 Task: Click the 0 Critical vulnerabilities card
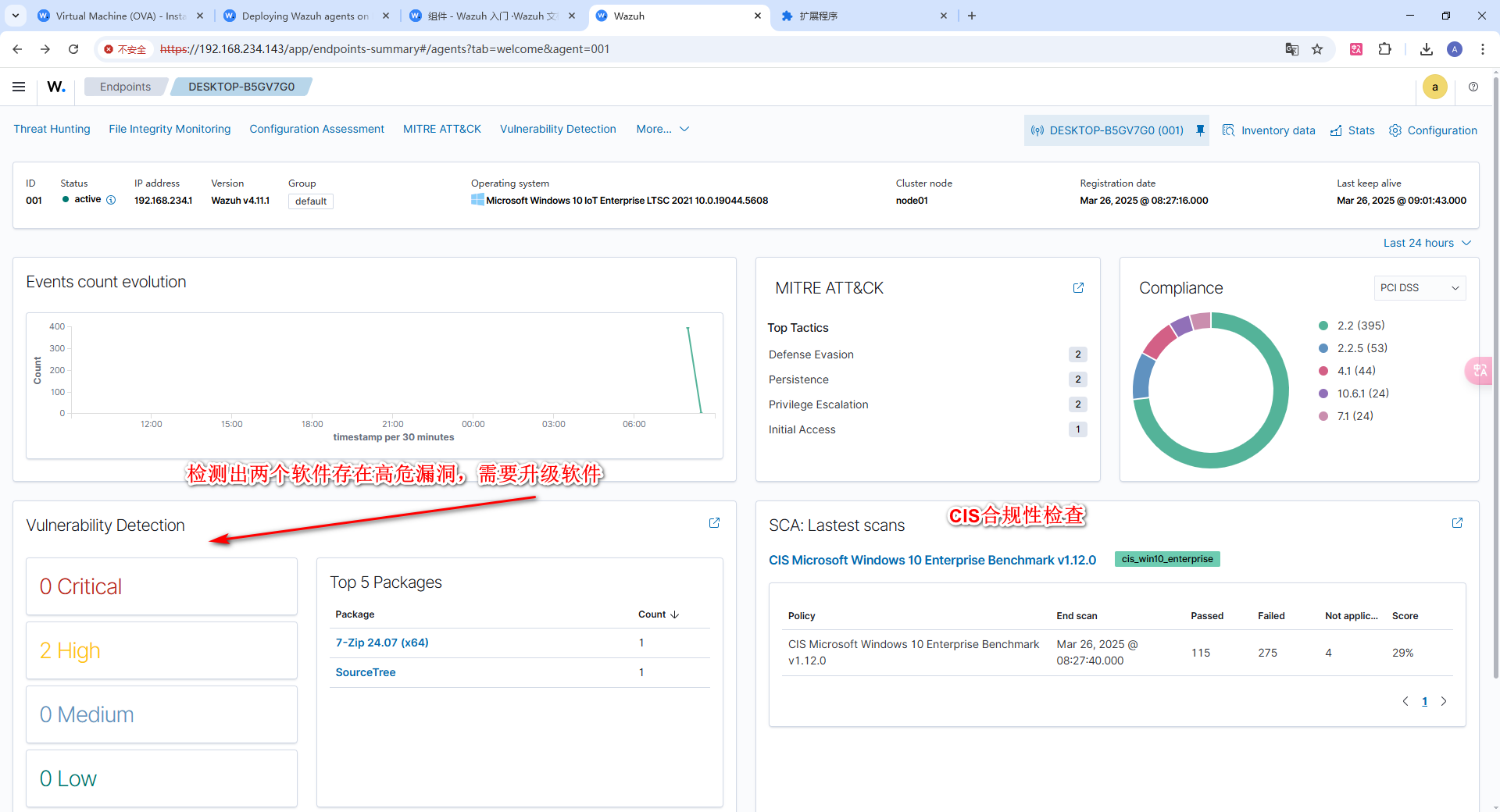(162, 586)
